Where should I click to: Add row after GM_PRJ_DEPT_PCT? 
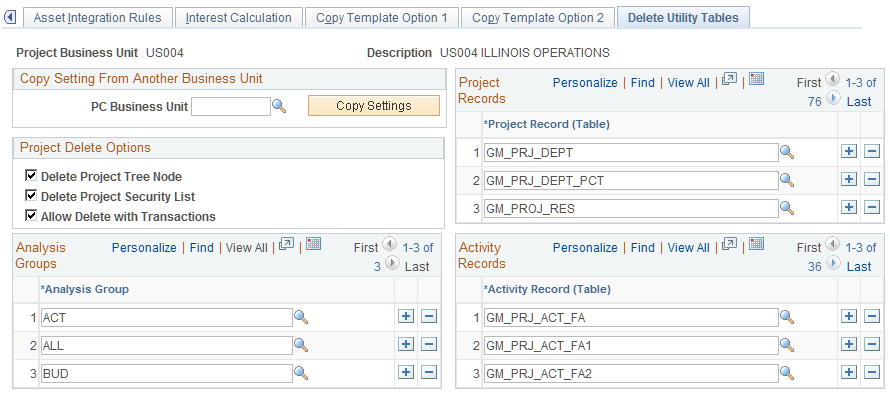[849, 179]
